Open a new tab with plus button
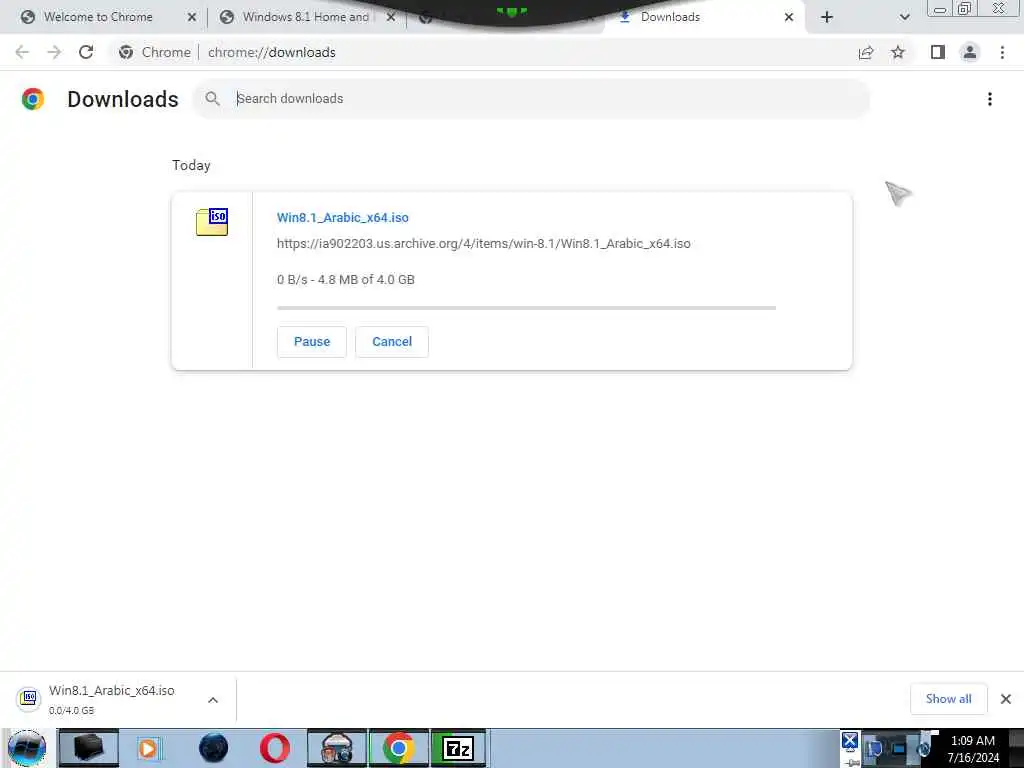This screenshot has width=1024, height=768. click(827, 17)
